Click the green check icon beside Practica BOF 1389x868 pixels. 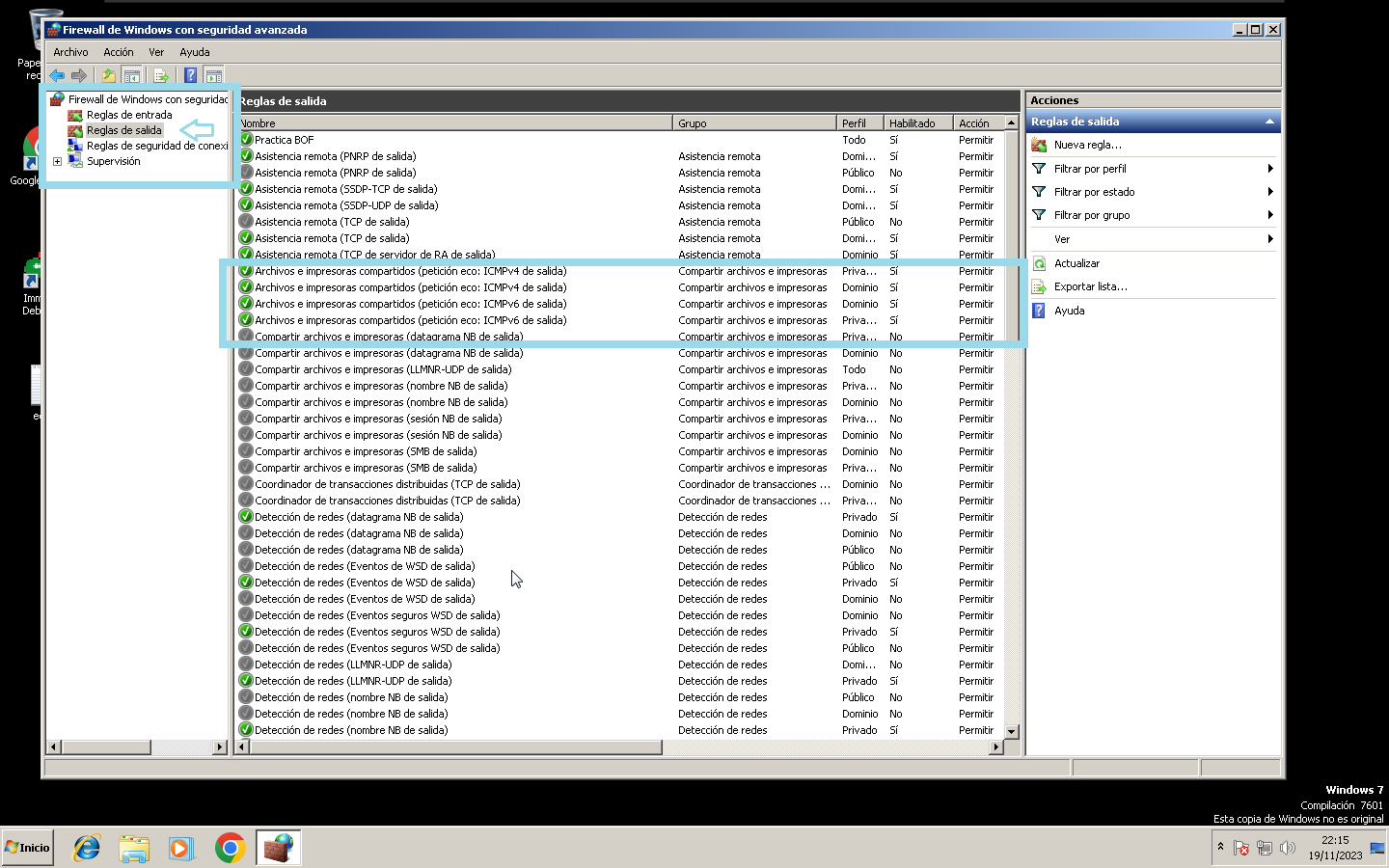(x=246, y=140)
